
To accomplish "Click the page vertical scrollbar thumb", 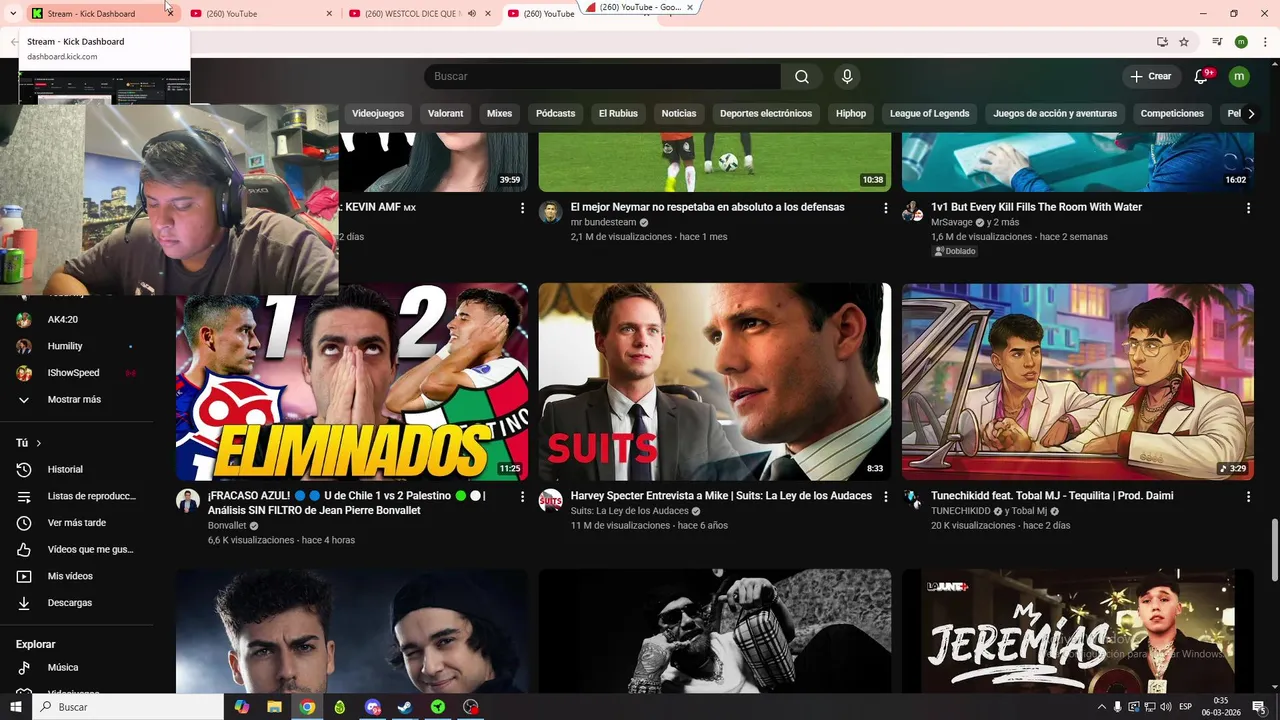I will 1274,548.
